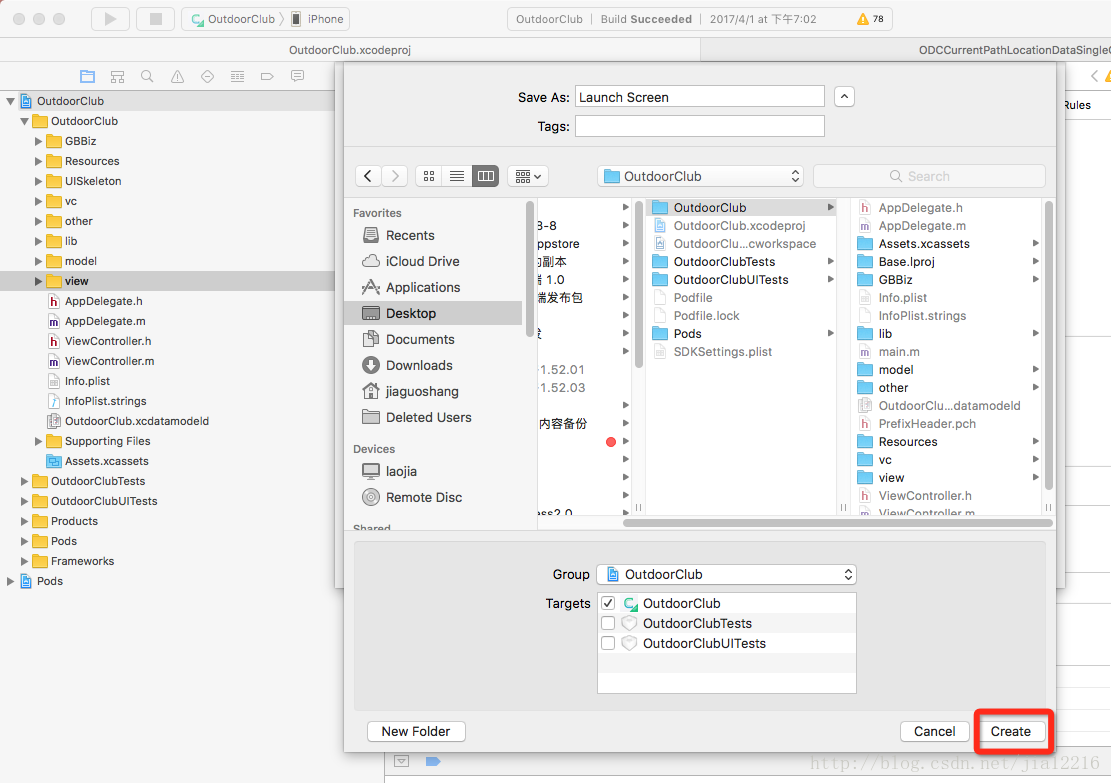
Task: Click iPhone device in scheme selector
Action: click(x=317, y=19)
